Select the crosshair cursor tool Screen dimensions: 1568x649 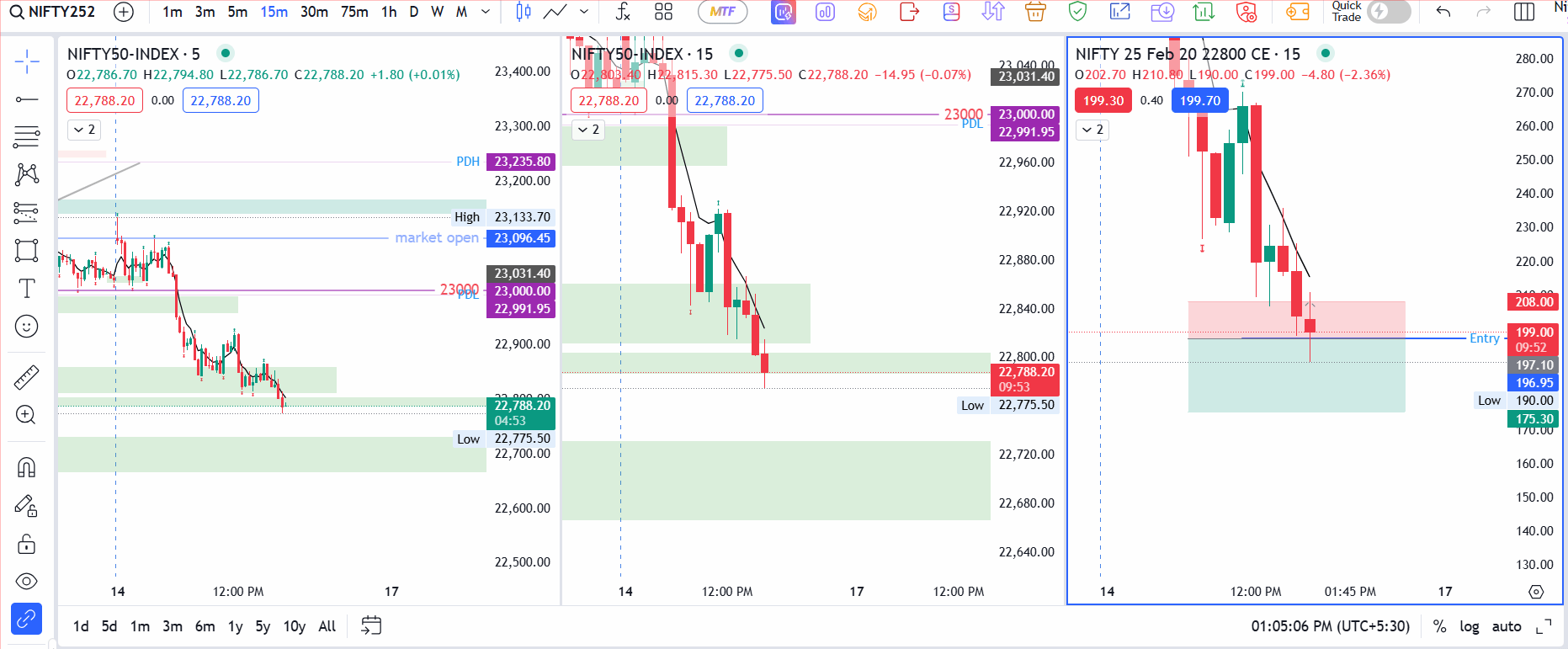click(27, 61)
